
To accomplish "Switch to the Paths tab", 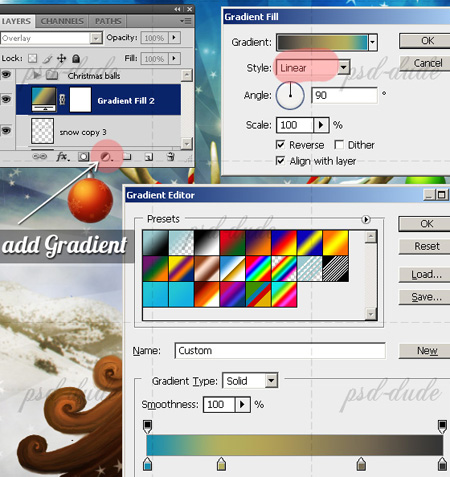I will coord(108,21).
